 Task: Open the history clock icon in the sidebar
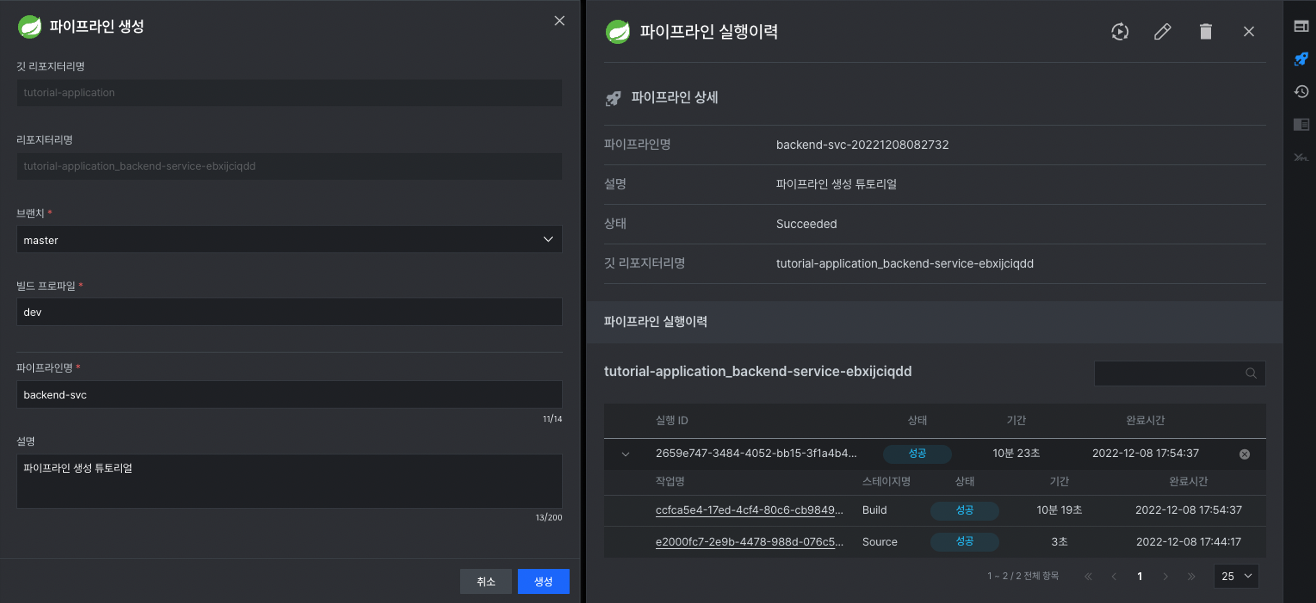point(1301,92)
